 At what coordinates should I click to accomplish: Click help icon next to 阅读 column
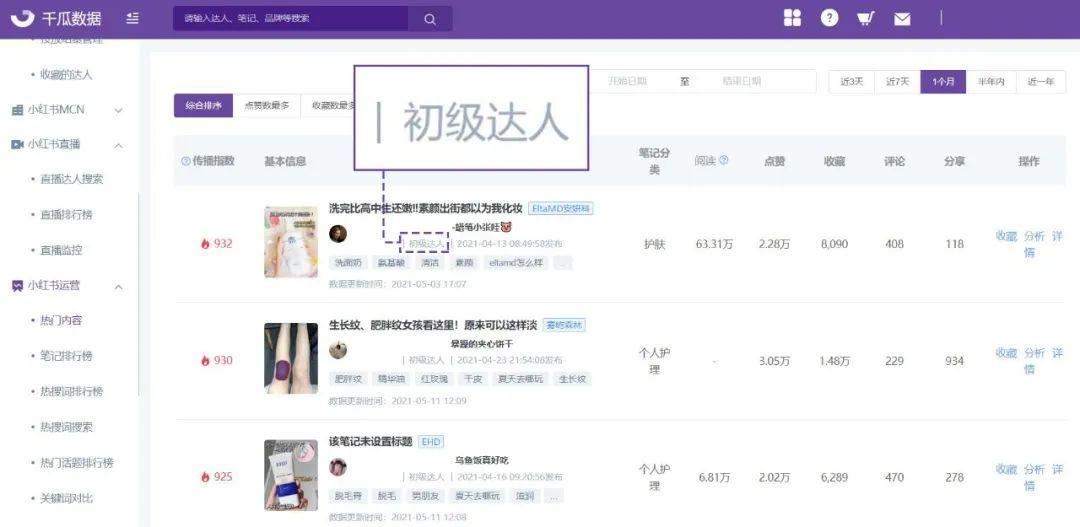(724, 161)
